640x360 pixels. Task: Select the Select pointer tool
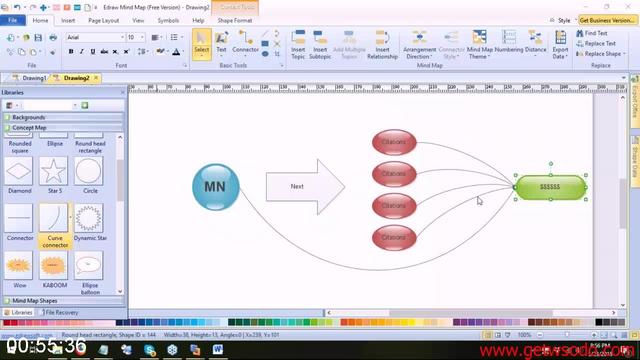(201, 44)
